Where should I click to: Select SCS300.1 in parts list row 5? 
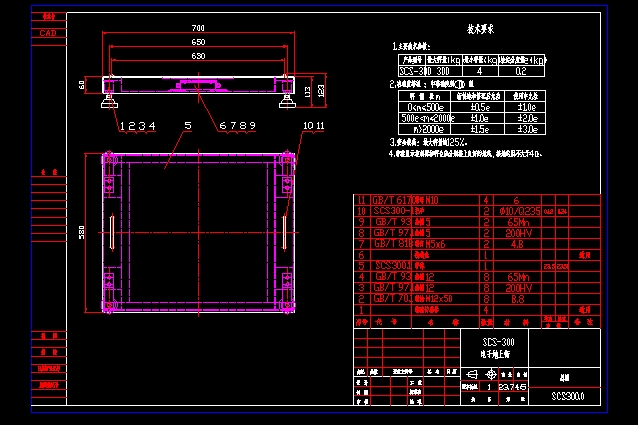pos(393,266)
